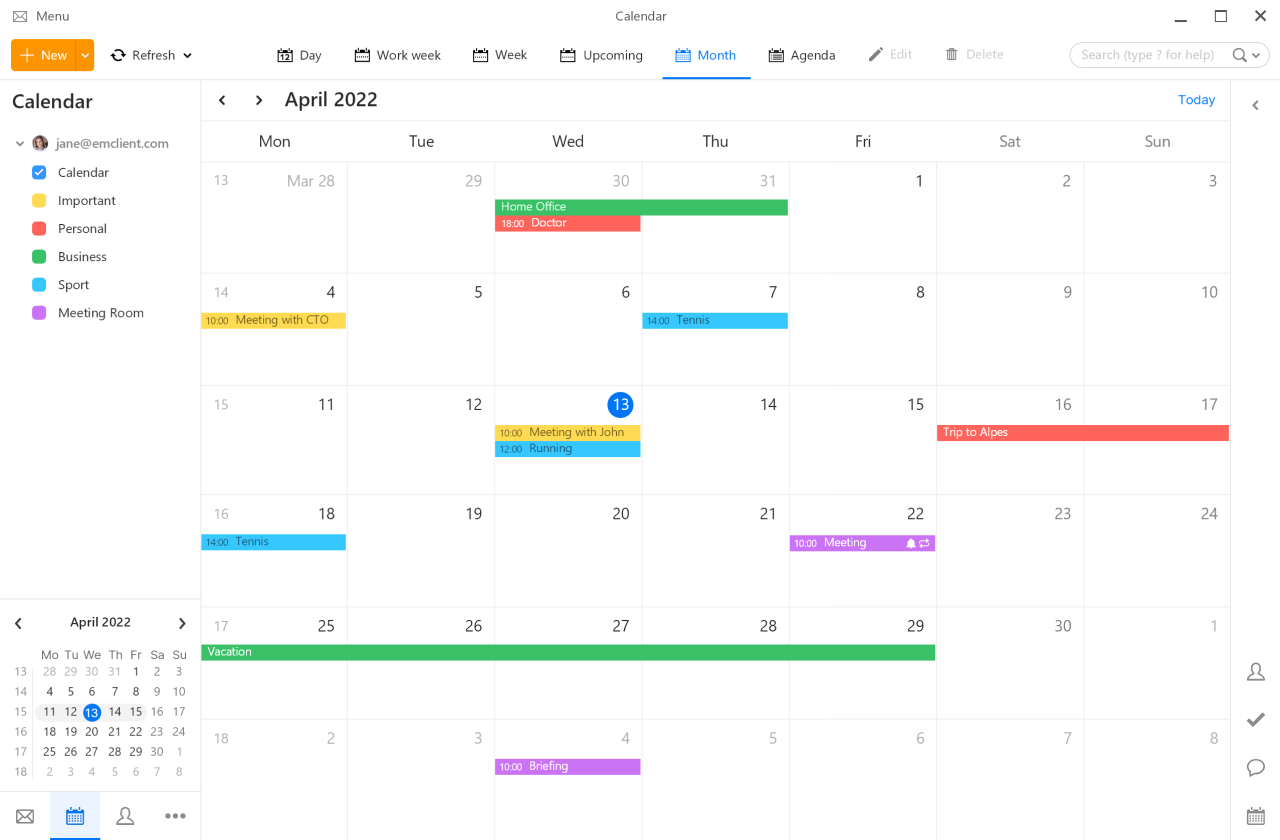This screenshot has width=1280, height=840.
Task: Open the Contacts icon in right sidebar
Action: pos(1256,671)
